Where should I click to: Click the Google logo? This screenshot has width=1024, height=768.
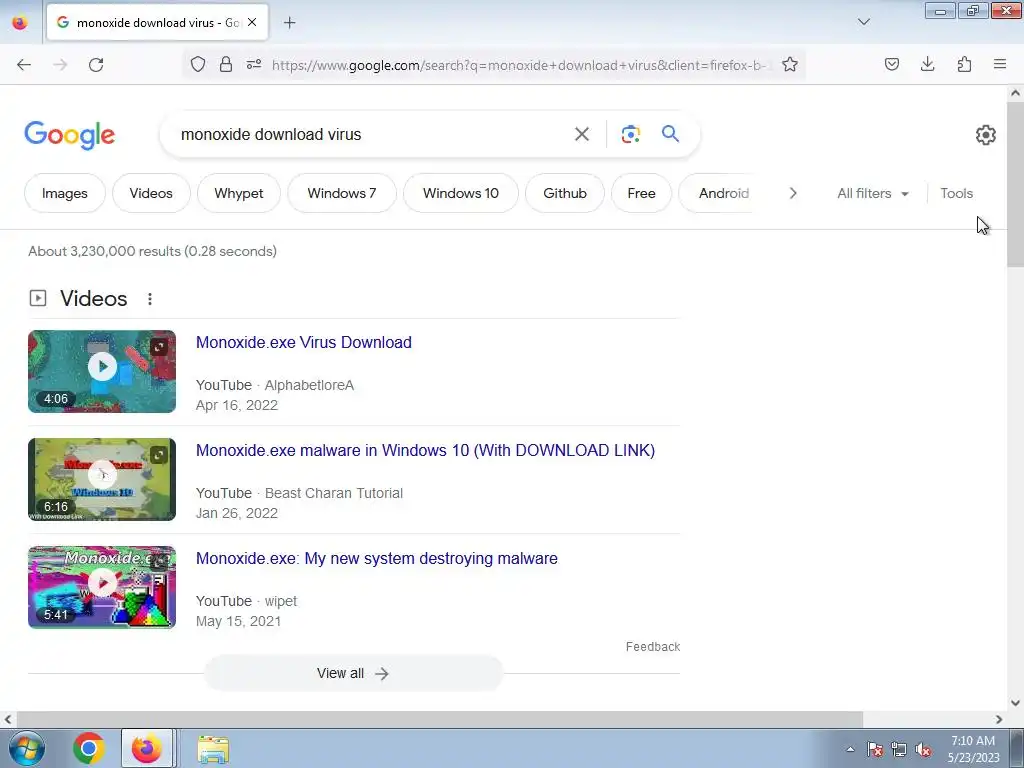[x=70, y=135]
